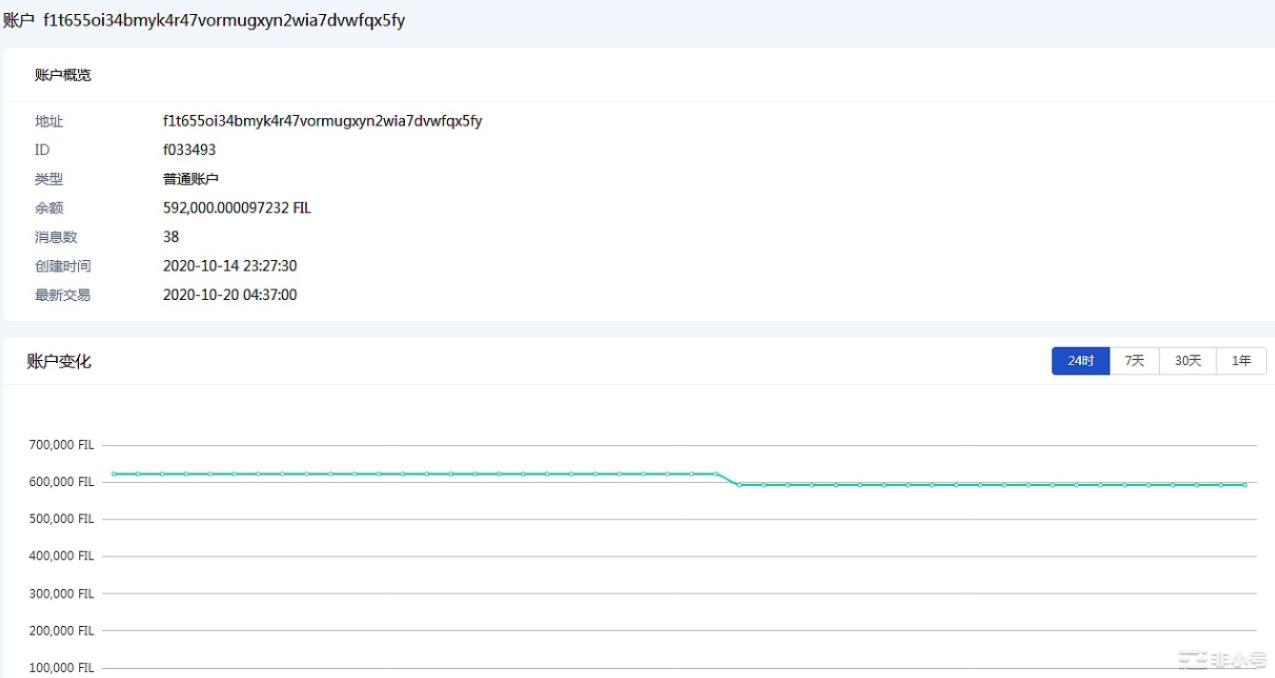This screenshot has width=1275, height=678.
Task: Click latest transaction time 2020-10-20 04:37:00
Action: (229, 295)
